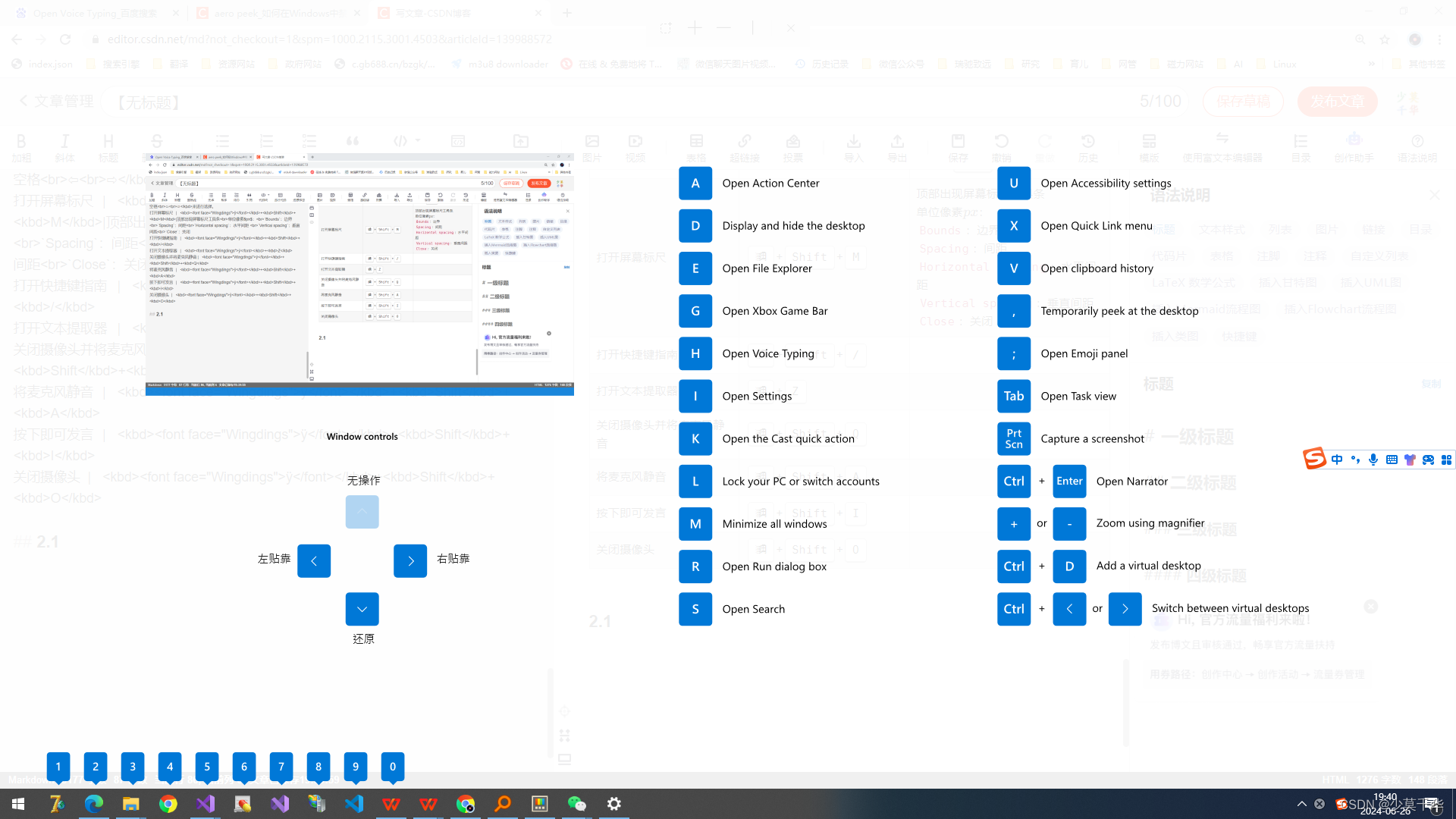Toggle the left-align paste button

pyautogui.click(x=313, y=560)
